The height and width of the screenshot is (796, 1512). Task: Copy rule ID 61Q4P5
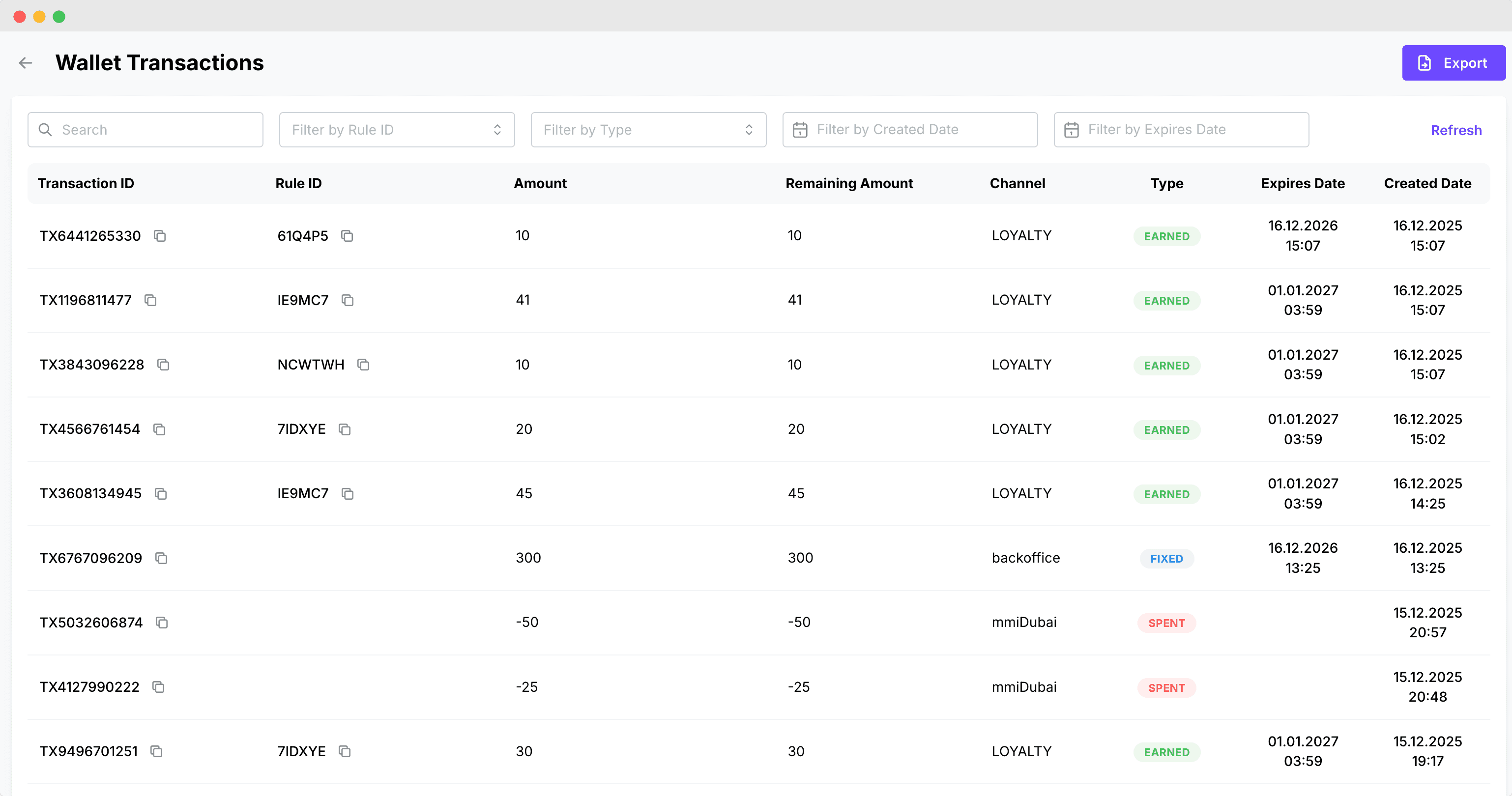click(x=347, y=236)
